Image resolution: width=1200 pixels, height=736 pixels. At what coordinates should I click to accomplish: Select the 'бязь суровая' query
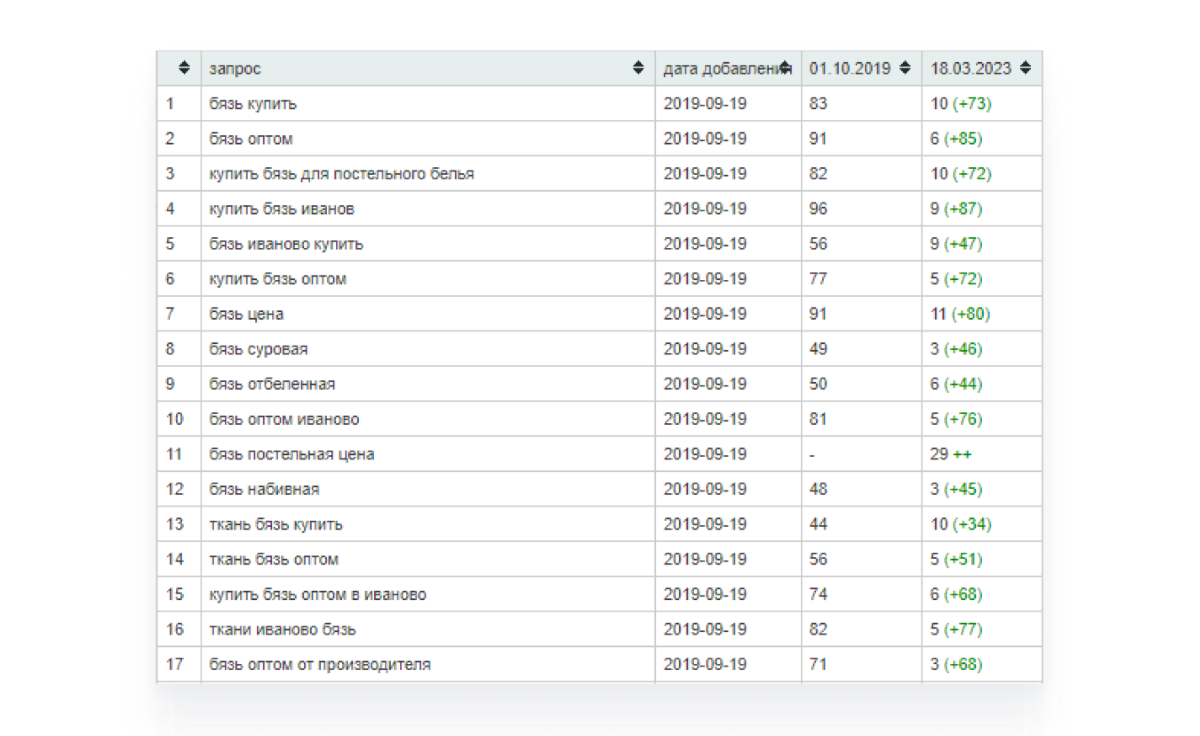click(x=258, y=349)
